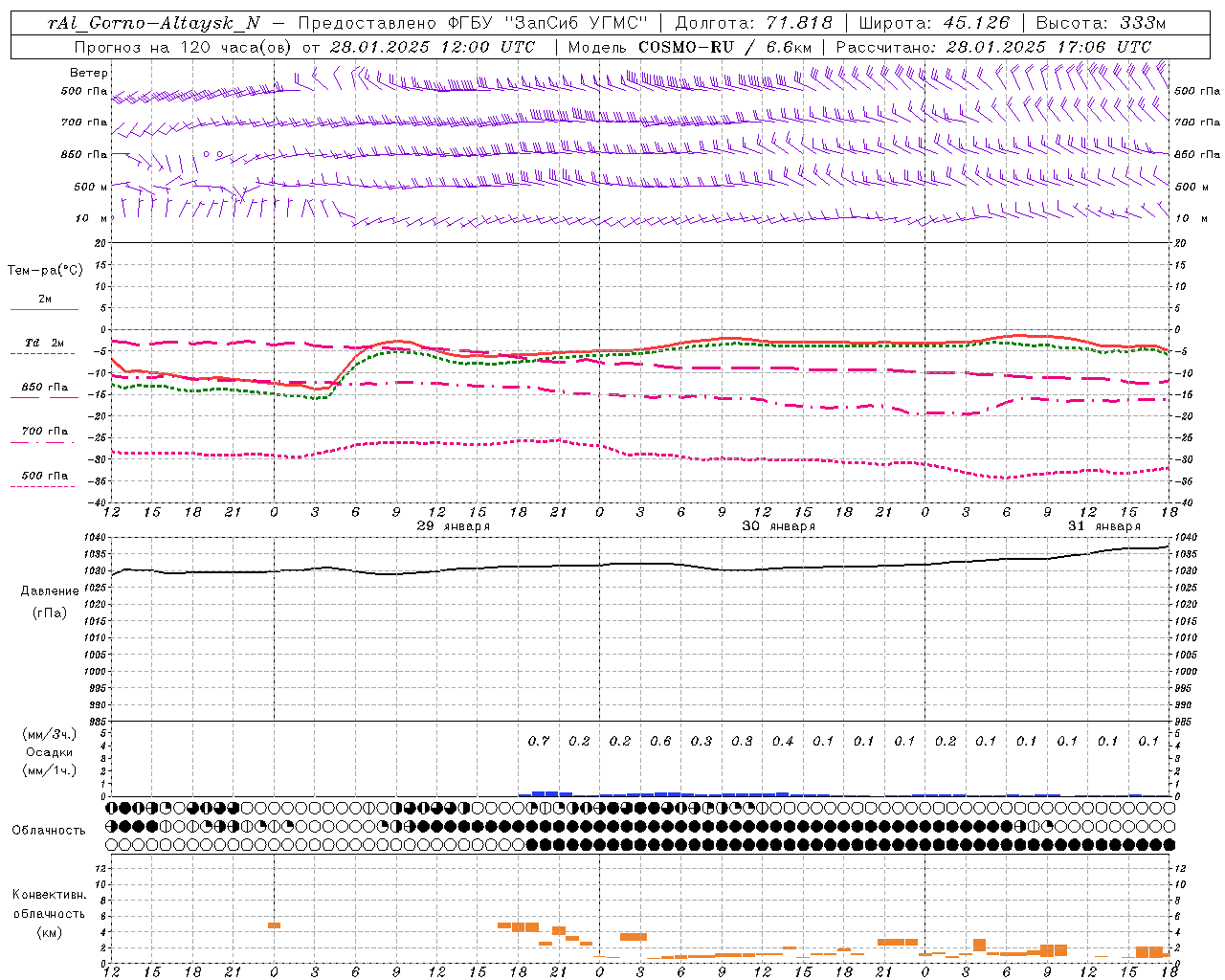The height and width of the screenshot is (980, 1225).
Task: Click the provider text ФГБУ "ЗапСиб УГМС"
Action: pyautogui.click(x=548, y=23)
